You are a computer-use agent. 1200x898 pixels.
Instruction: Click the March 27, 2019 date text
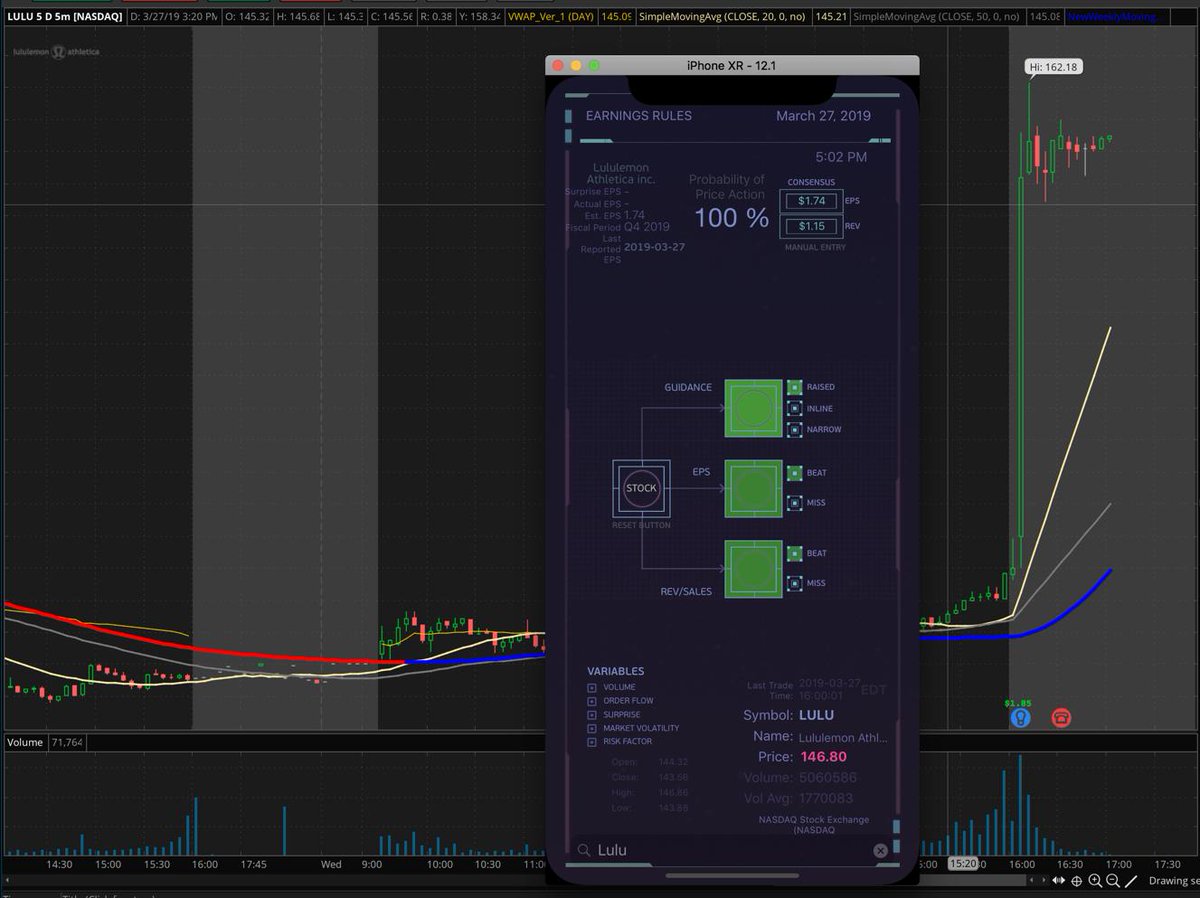[x=823, y=116]
